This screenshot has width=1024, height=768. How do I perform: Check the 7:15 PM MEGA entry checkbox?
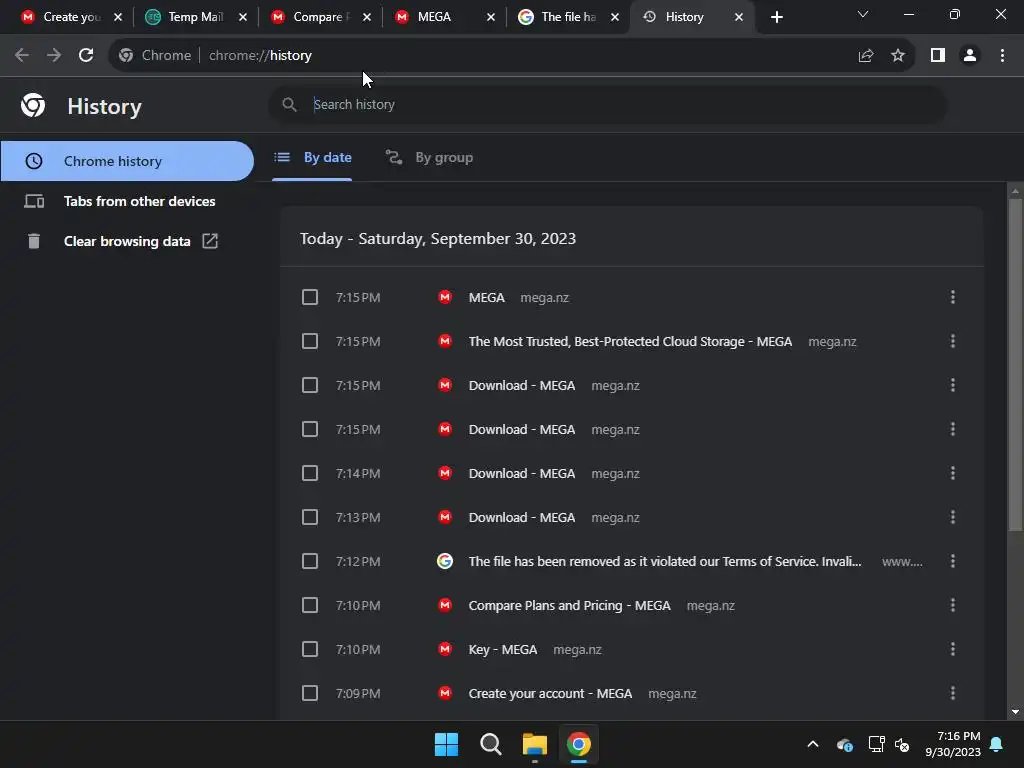click(x=310, y=297)
